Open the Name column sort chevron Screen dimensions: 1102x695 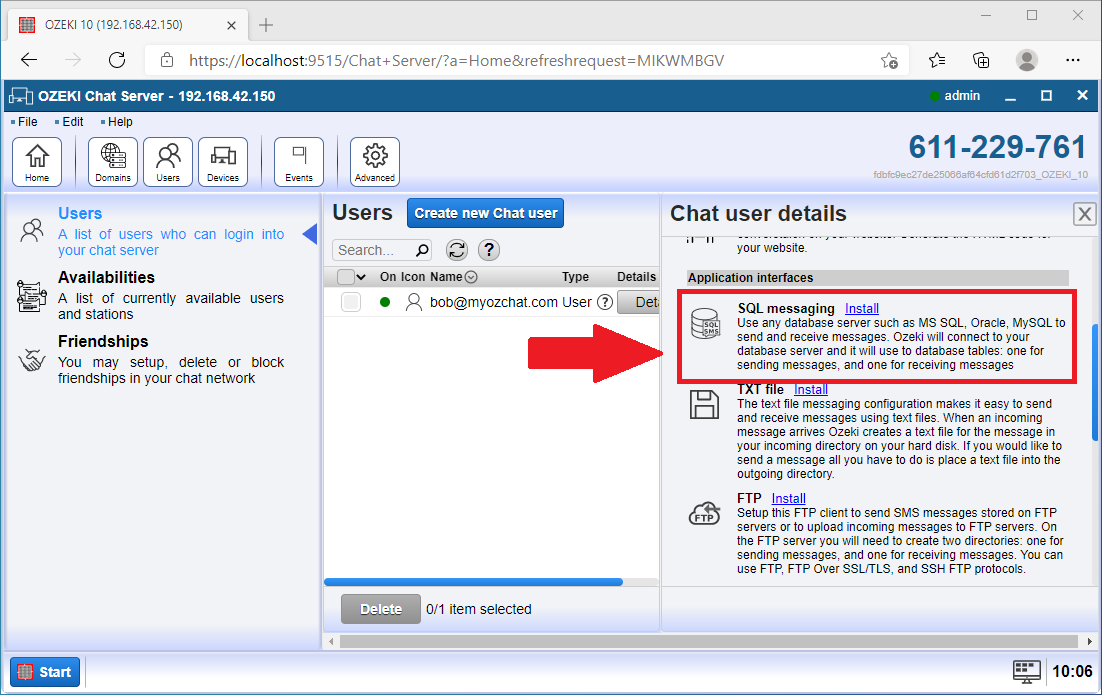click(x=470, y=277)
